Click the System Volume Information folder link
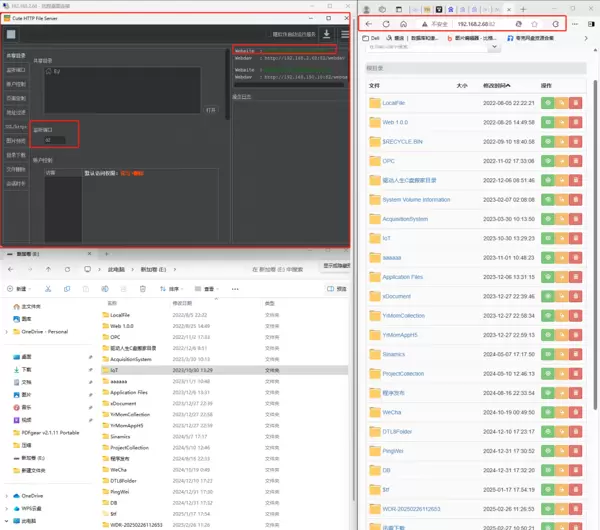Image resolution: width=600 pixels, height=530 pixels. (x=416, y=199)
